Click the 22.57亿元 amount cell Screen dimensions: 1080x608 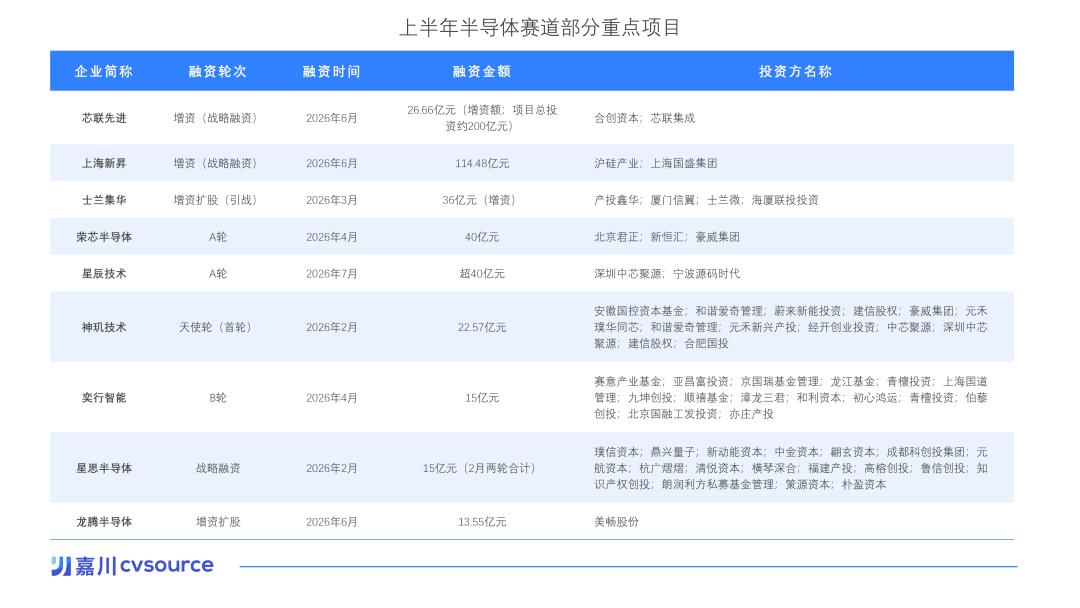(482, 327)
